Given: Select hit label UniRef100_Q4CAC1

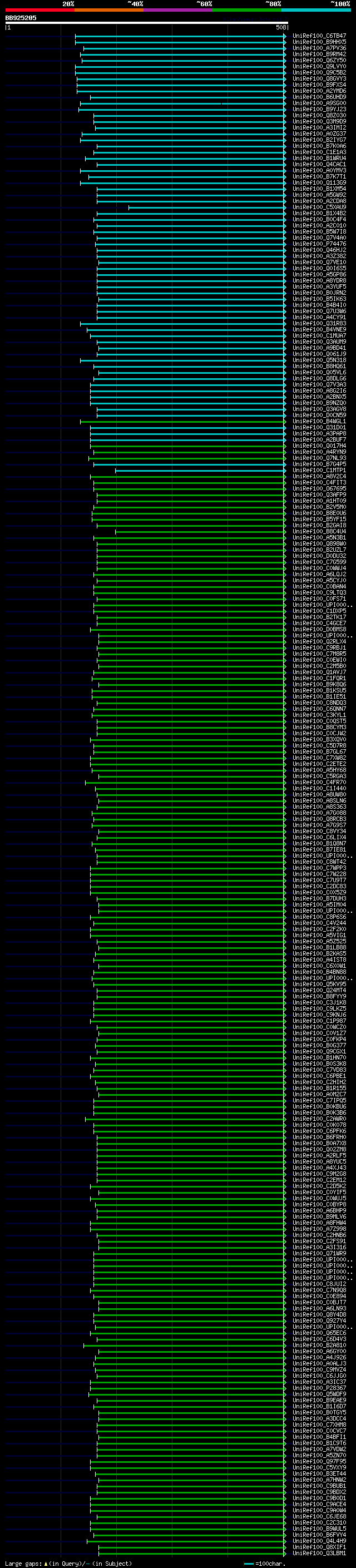Looking at the screenshot, I should 319,164.
